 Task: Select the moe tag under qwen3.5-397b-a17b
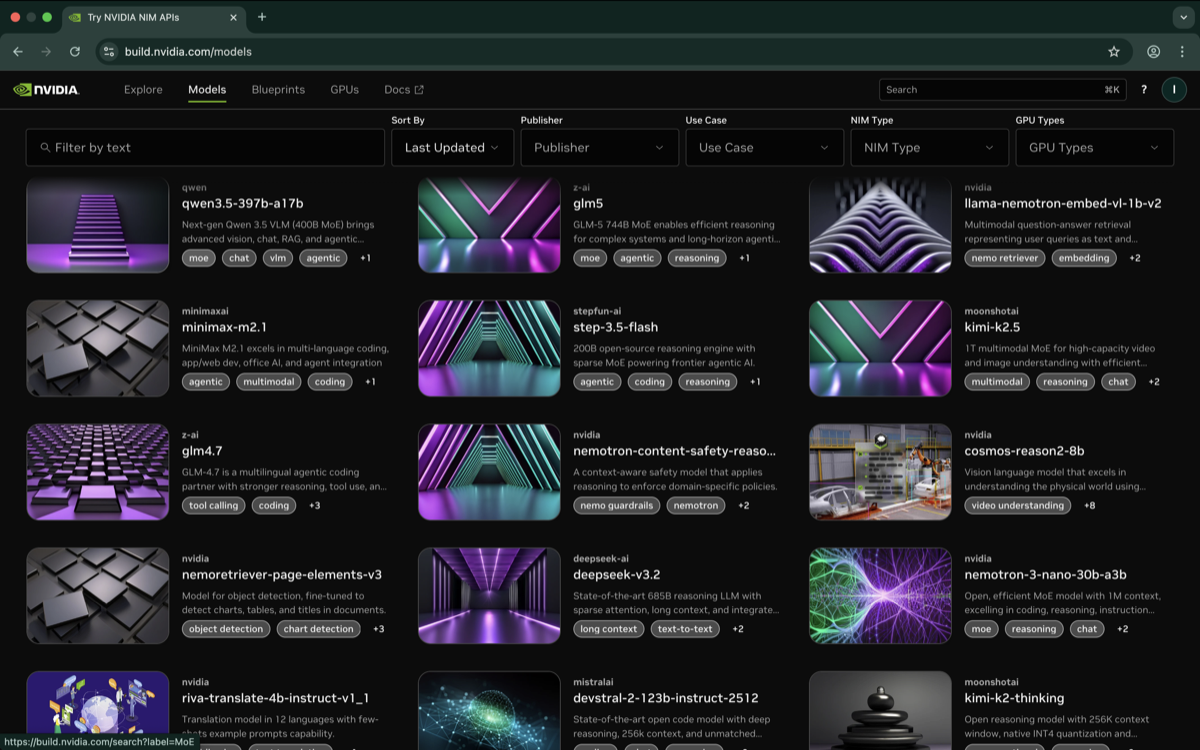click(198, 258)
